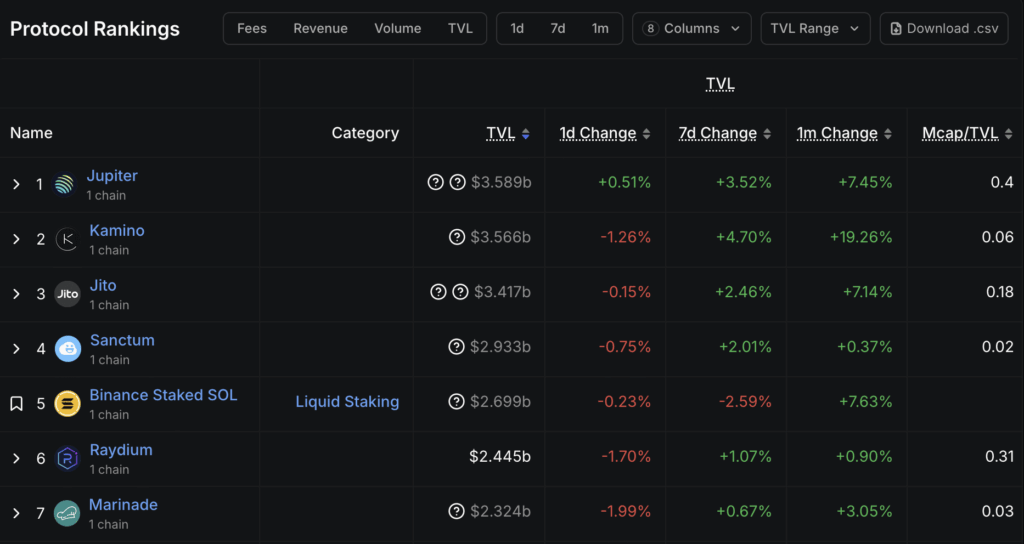
Task: Open the Liquid Staking category link
Action: pyautogui.click(x=347, y=402)
